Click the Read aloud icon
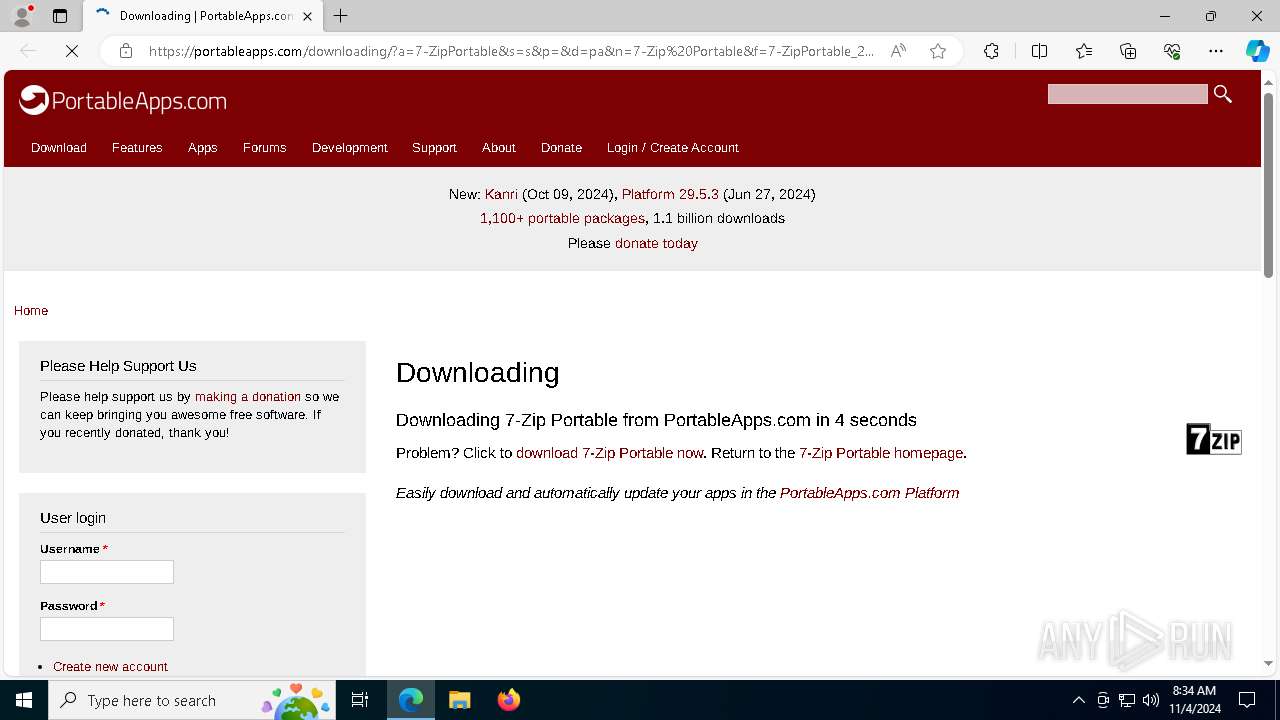 tap(898, 51)
